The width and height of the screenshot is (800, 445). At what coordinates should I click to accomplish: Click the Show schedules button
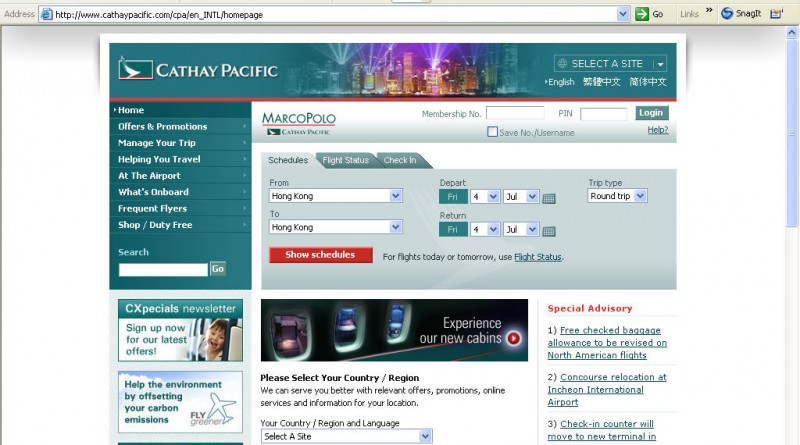320,255
